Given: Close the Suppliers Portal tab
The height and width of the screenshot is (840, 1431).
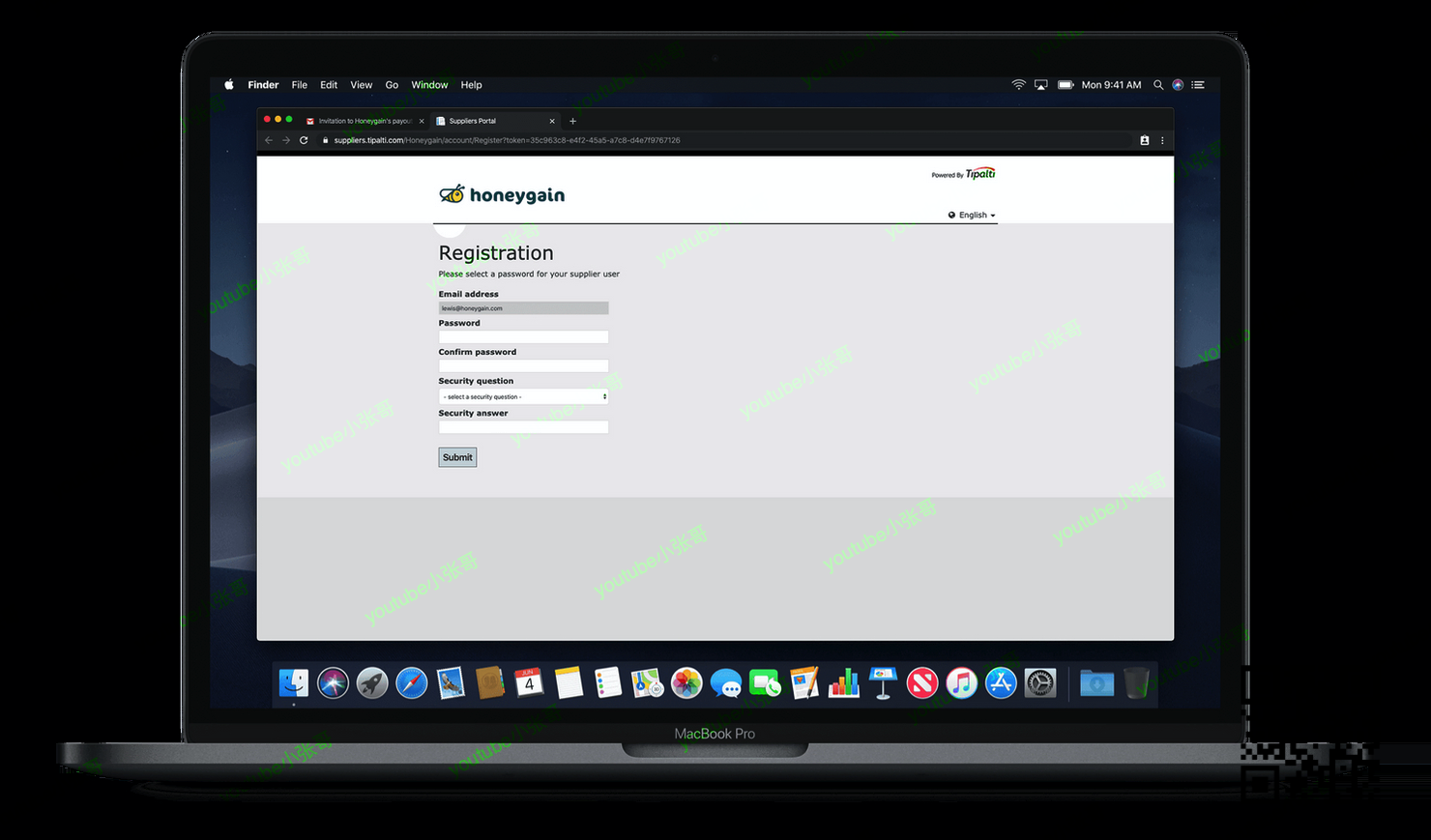Looking at the screenshot, I should [x=552, y=121].
